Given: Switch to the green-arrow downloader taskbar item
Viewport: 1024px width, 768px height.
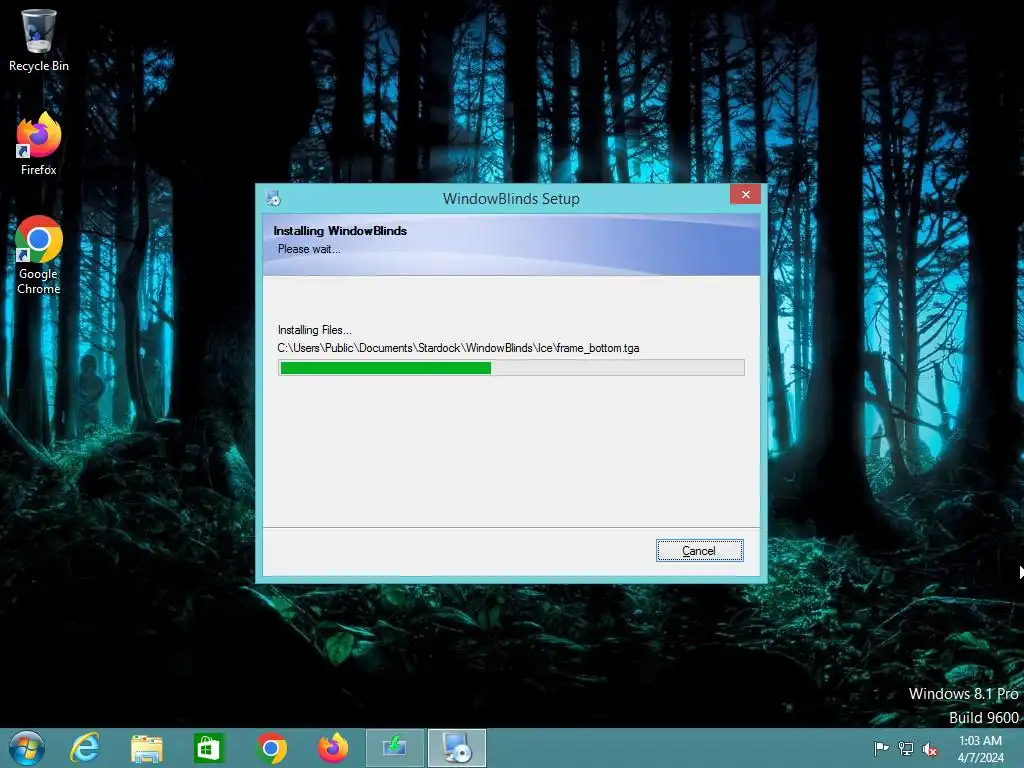Looking at the screenshot, I should coord(395,748).
